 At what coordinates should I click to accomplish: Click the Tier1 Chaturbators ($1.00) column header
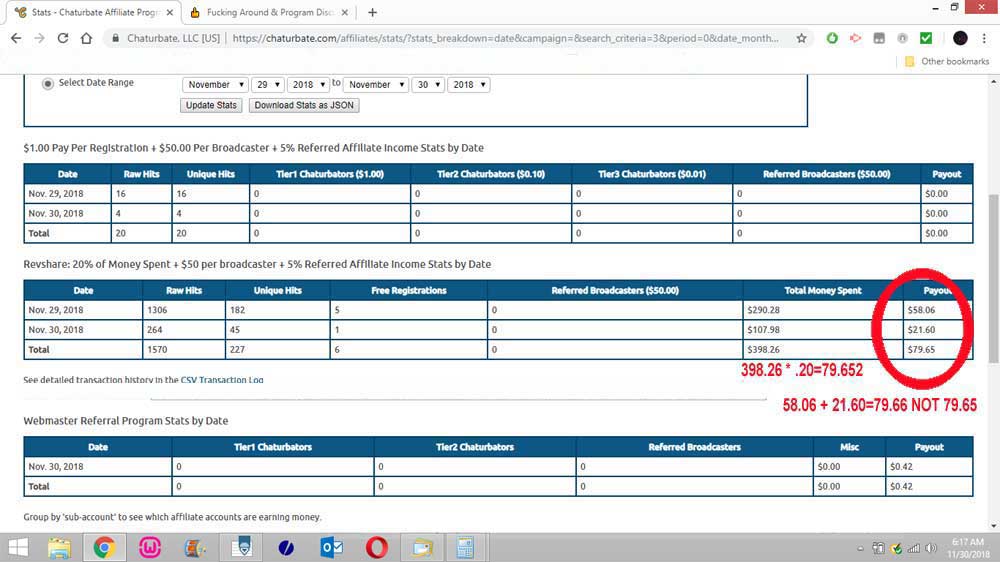pos(330,174)
